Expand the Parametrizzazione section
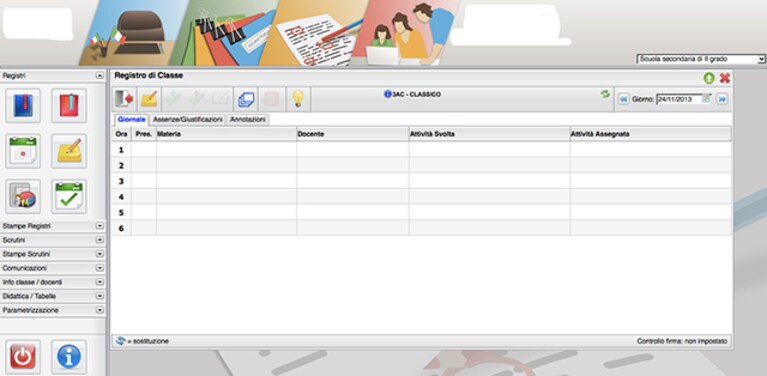Image resolution: width=767 pixels, height=376 pixels. click(x=100, y=310)
